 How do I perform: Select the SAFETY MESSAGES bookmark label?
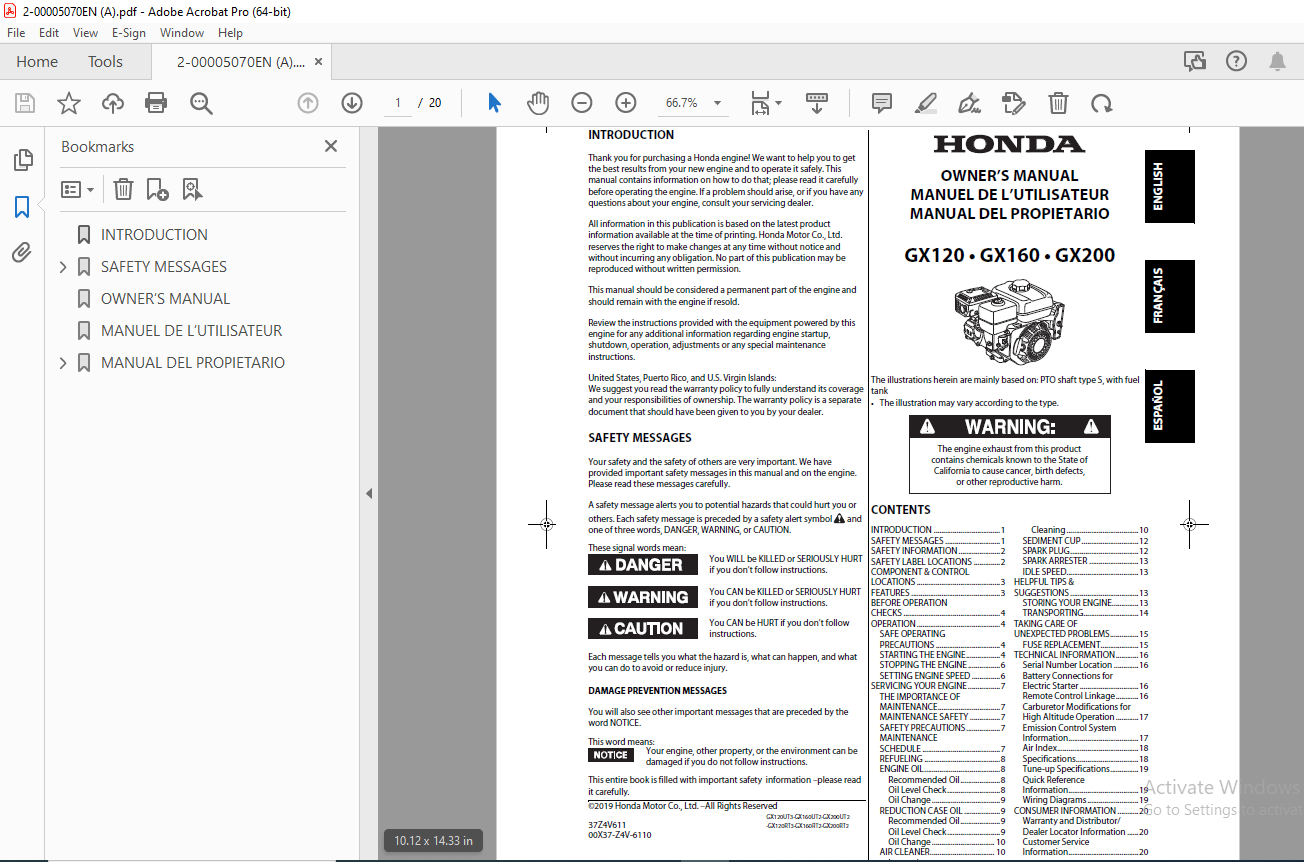pos(164,267)
